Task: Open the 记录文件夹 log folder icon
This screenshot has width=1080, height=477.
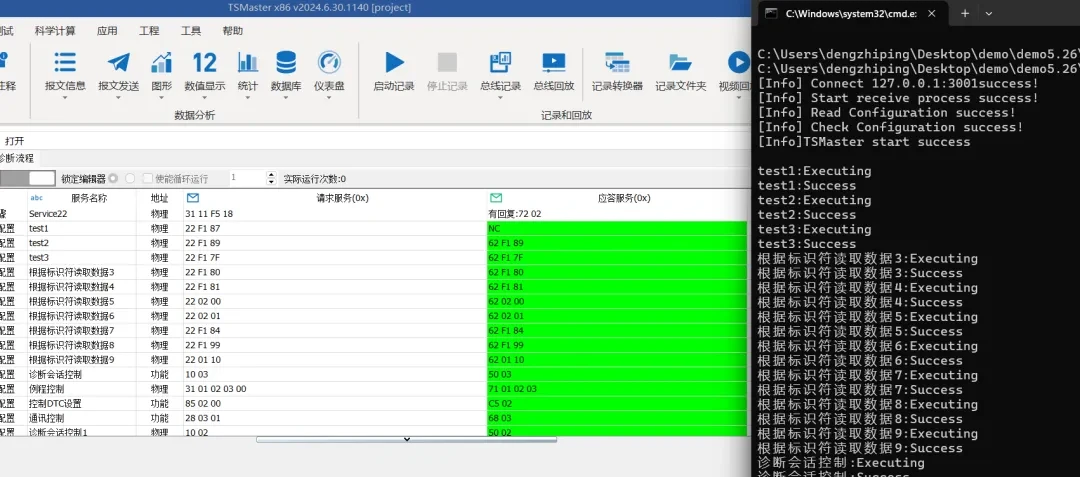Action: point(681,63)
